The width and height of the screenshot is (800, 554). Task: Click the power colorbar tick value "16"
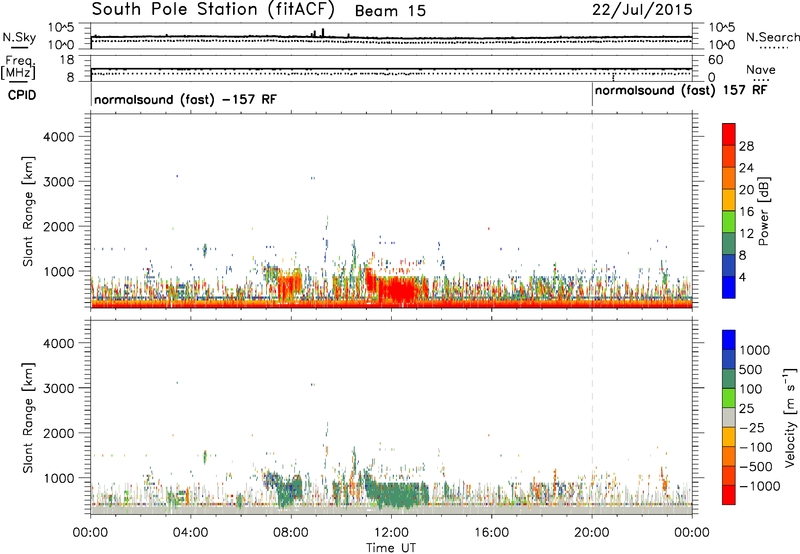(x=746, y=212)
